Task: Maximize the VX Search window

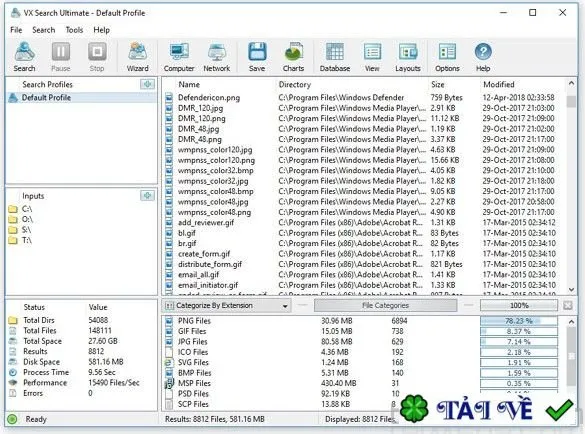Action: point(533,13)
